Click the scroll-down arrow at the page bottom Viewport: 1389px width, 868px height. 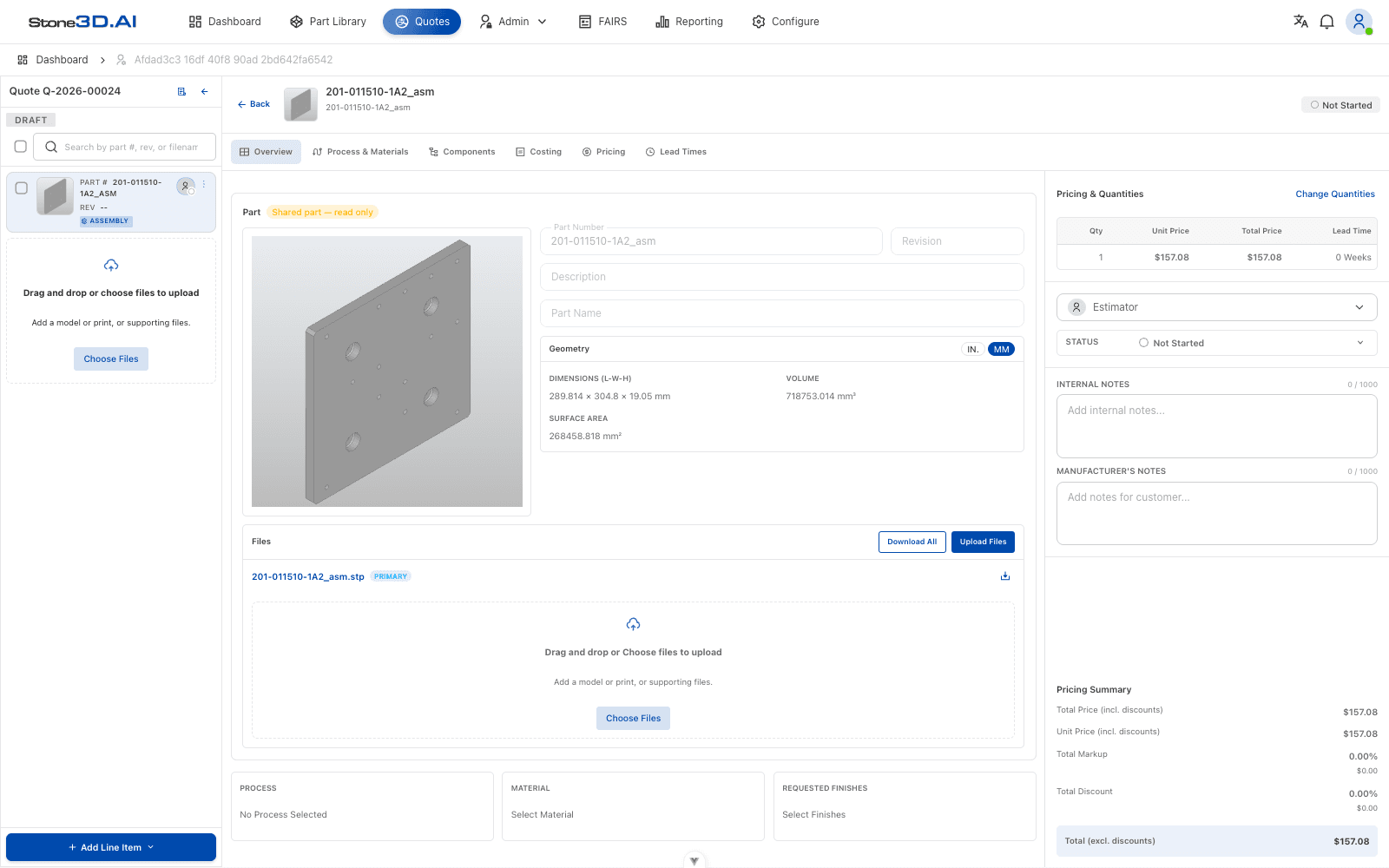pos(694,860)
